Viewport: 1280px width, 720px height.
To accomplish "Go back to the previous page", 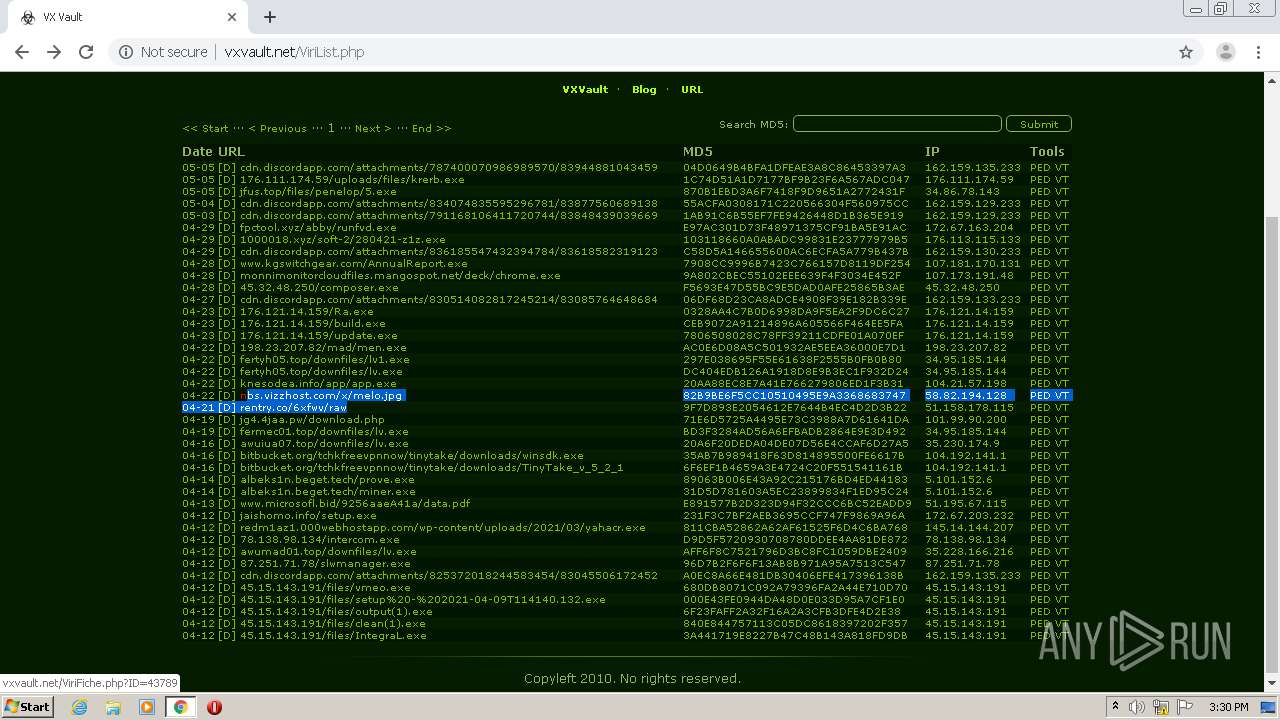I will (22, 52).
